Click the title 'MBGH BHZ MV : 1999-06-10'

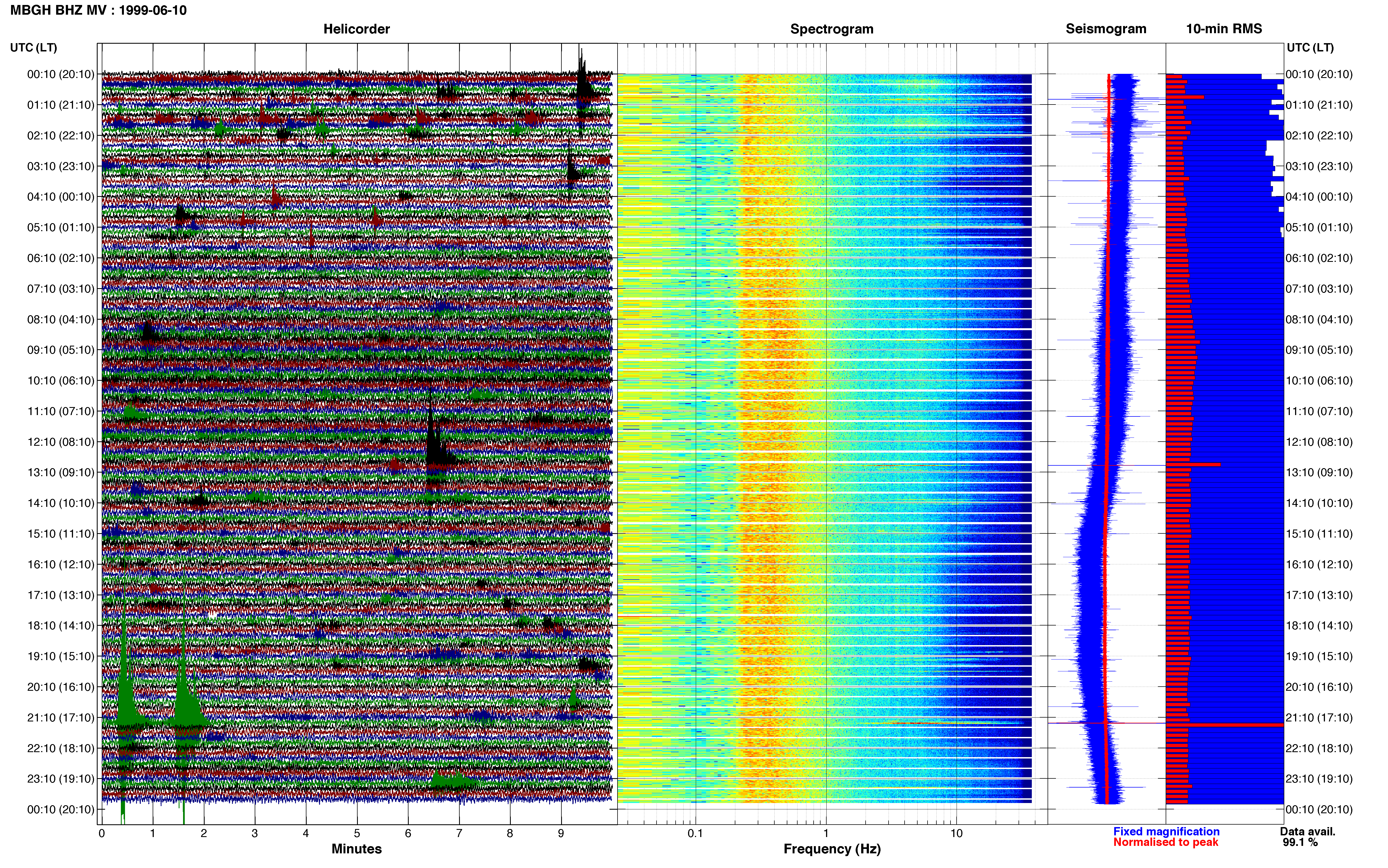tap(98, 10)
